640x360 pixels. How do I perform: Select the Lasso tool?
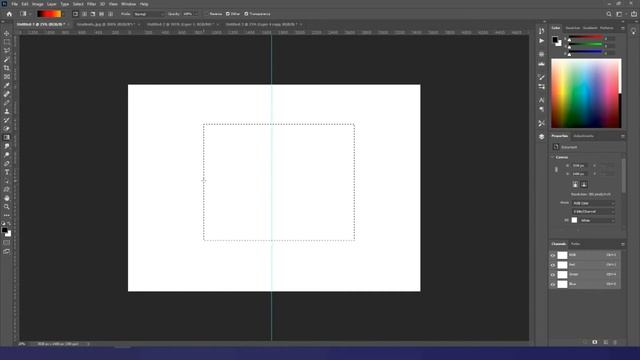(x=7, y=51)
